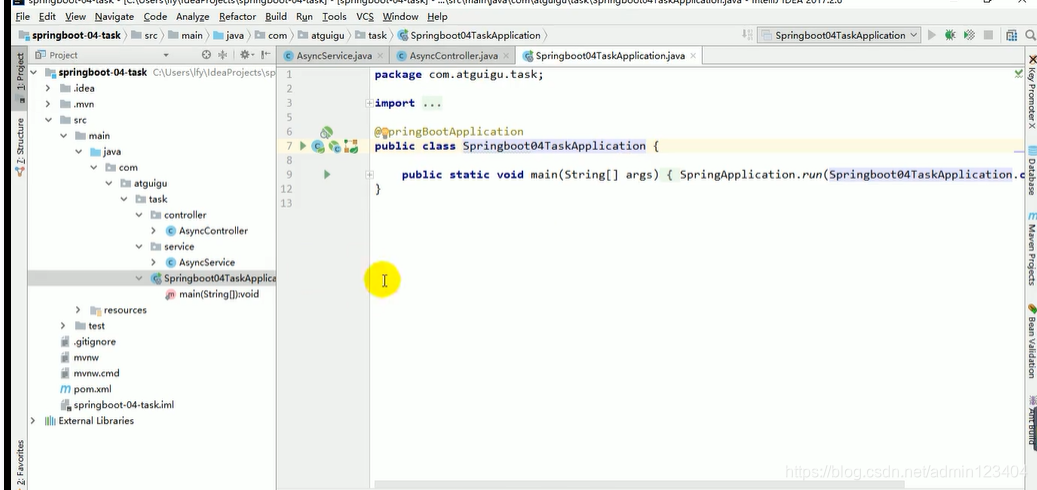Hide the Project panel icon

coord(265,55)
